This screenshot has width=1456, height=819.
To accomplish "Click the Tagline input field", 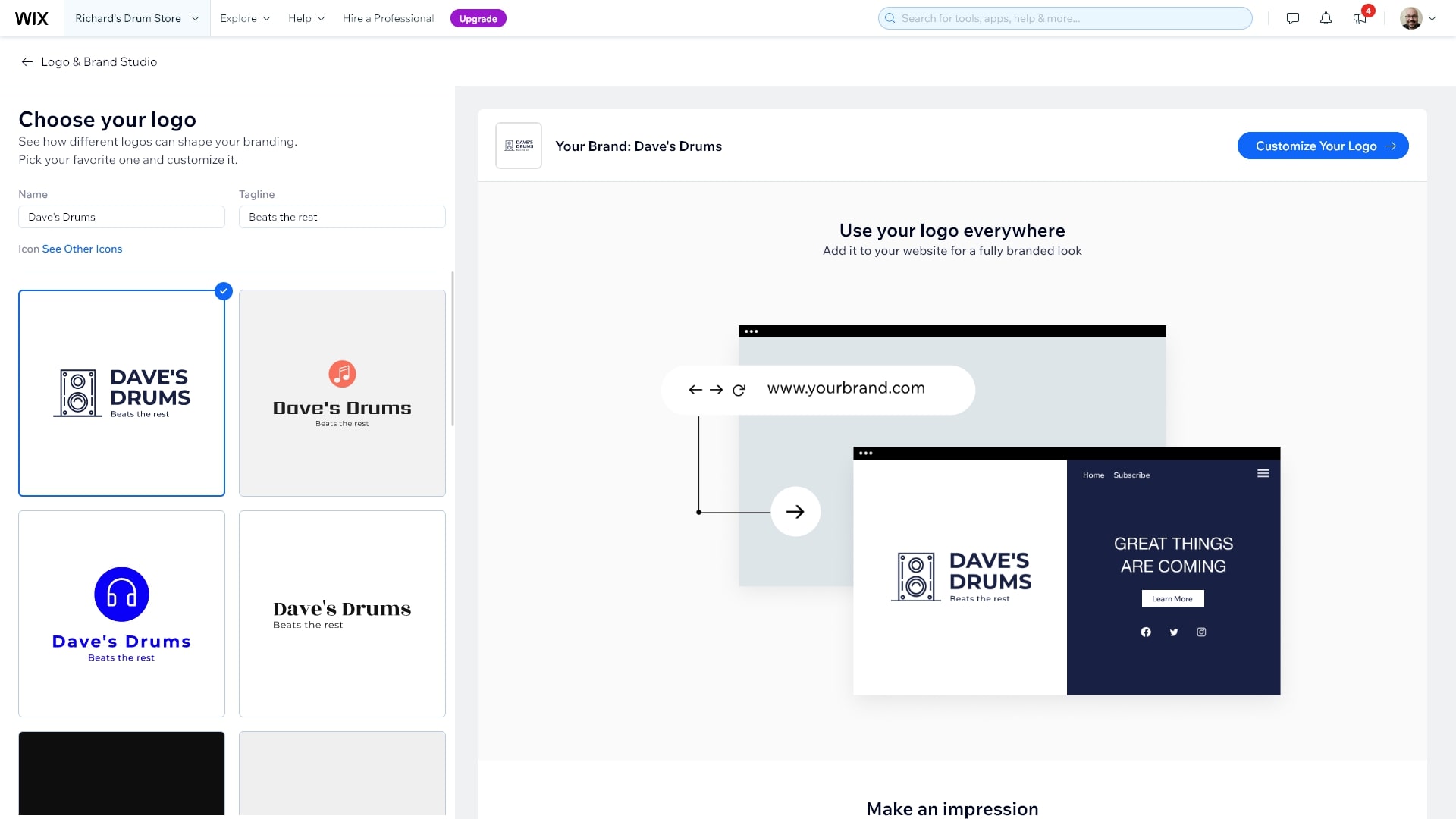I will coord(342,217).
